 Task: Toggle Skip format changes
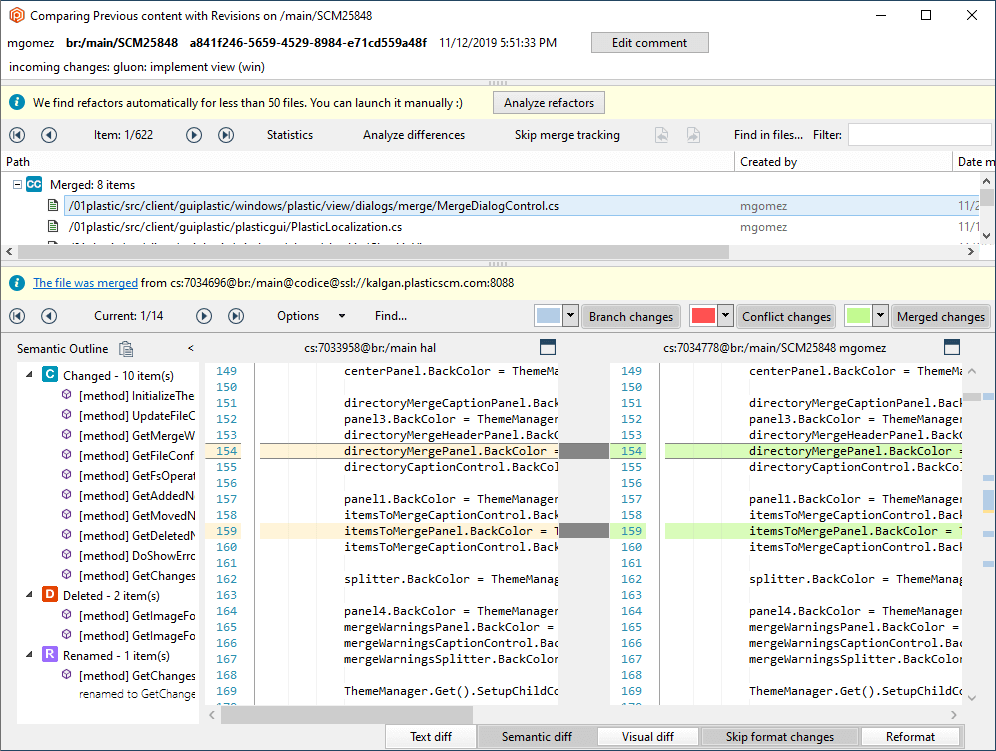(x=779, y=736)
